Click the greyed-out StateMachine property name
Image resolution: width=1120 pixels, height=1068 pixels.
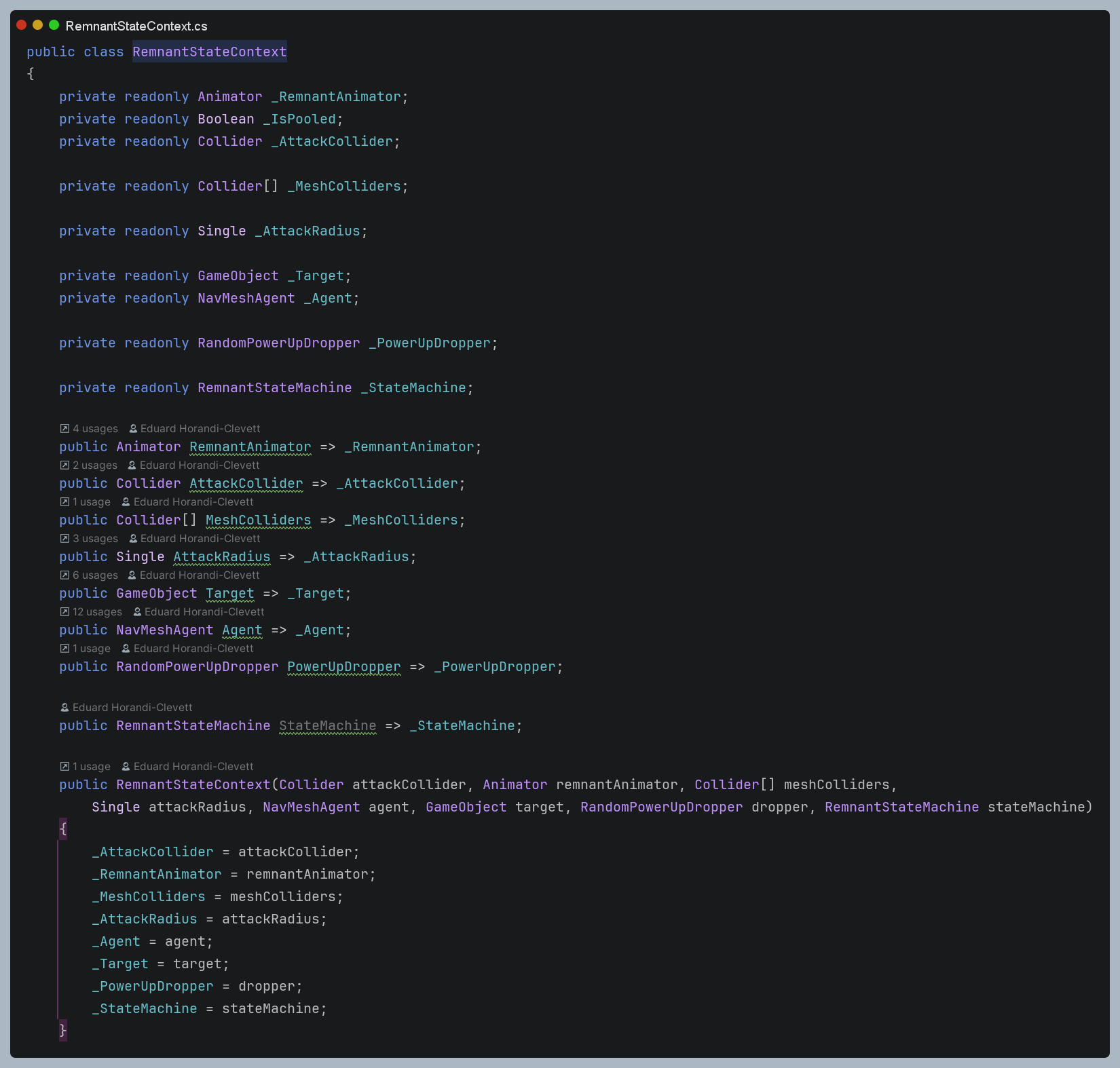(327, 726)
